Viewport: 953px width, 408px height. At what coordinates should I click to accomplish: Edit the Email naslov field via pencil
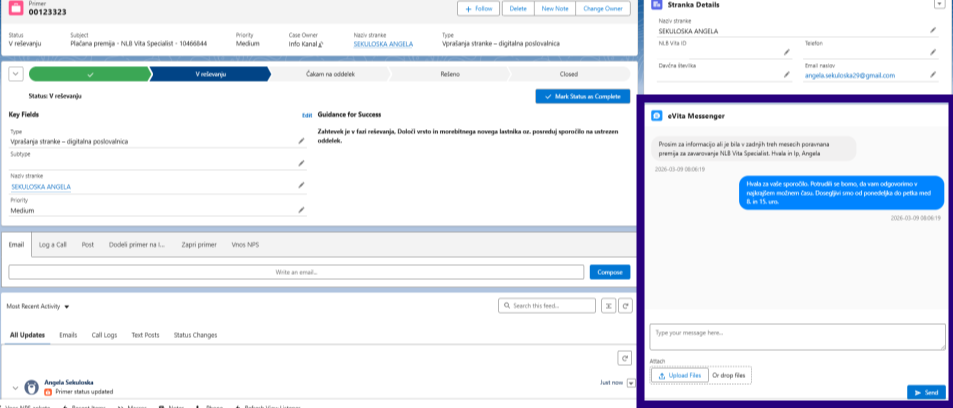[x=933, y=74]
